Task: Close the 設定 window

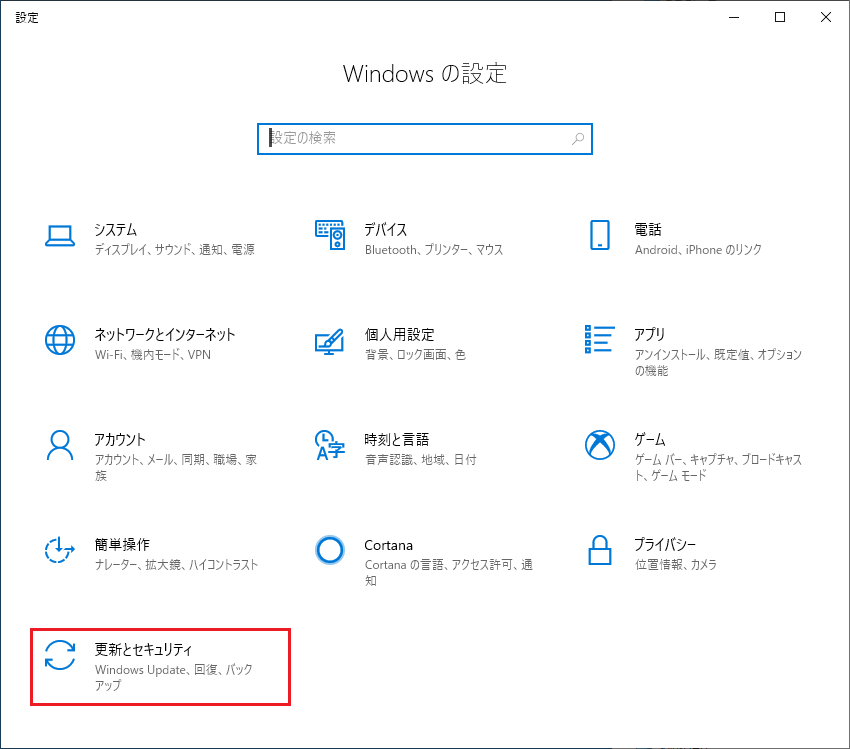Action: (826, 17)
